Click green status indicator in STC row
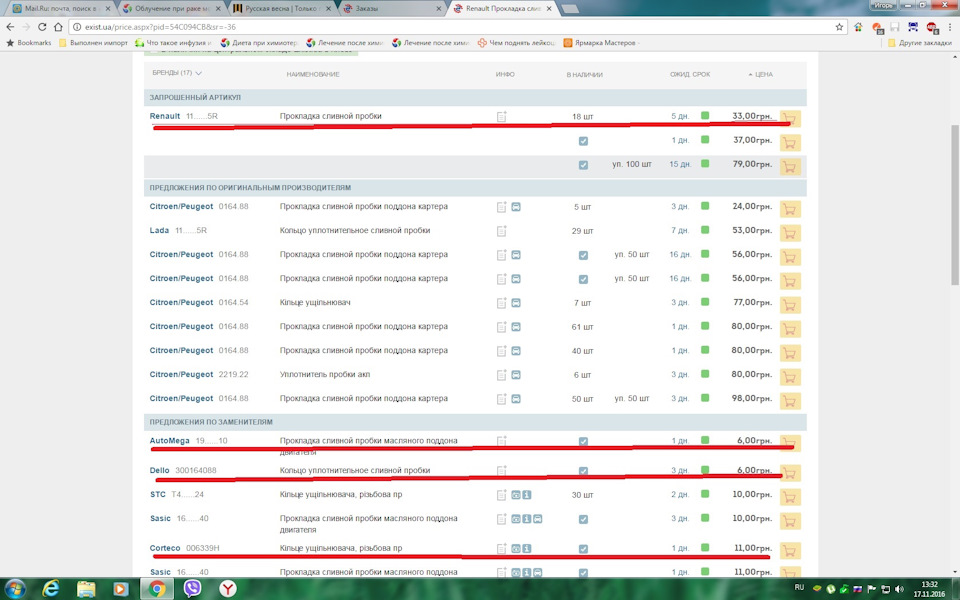Viewport: 960px width, 600px height. (705, 493)
